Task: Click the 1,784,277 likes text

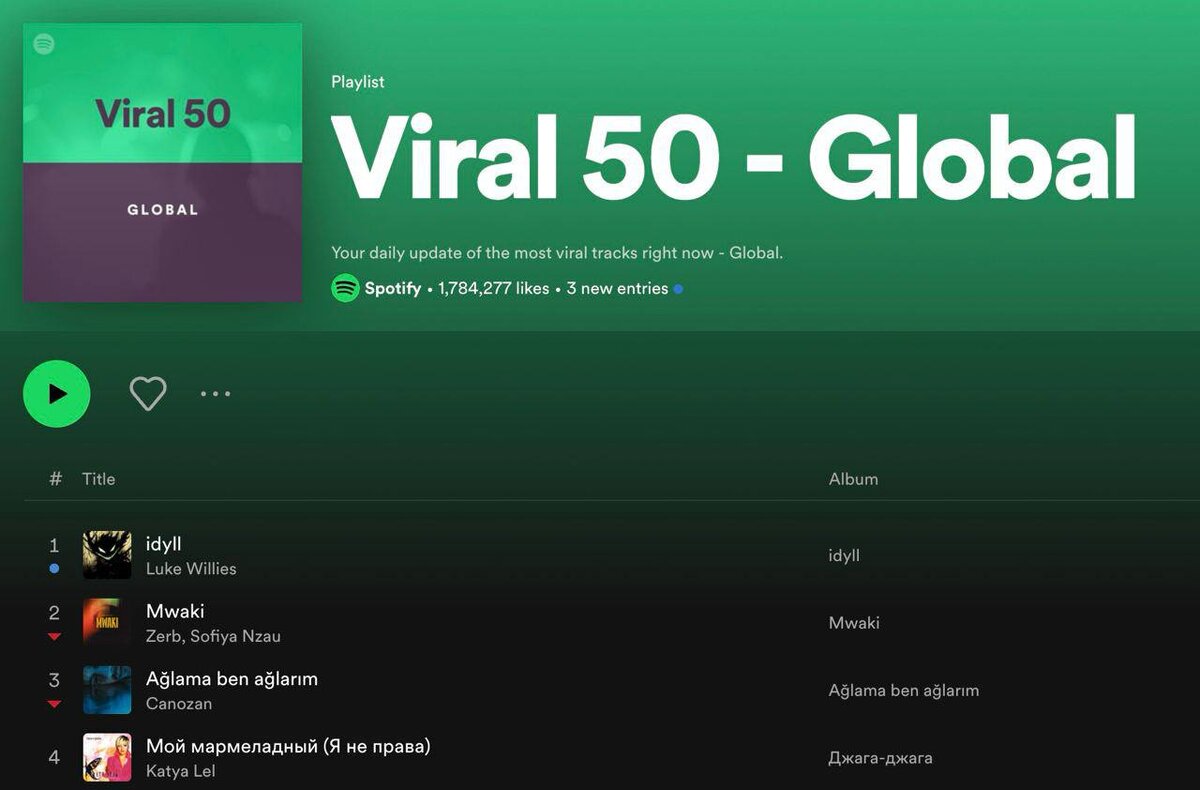Action: coord(493,288)
